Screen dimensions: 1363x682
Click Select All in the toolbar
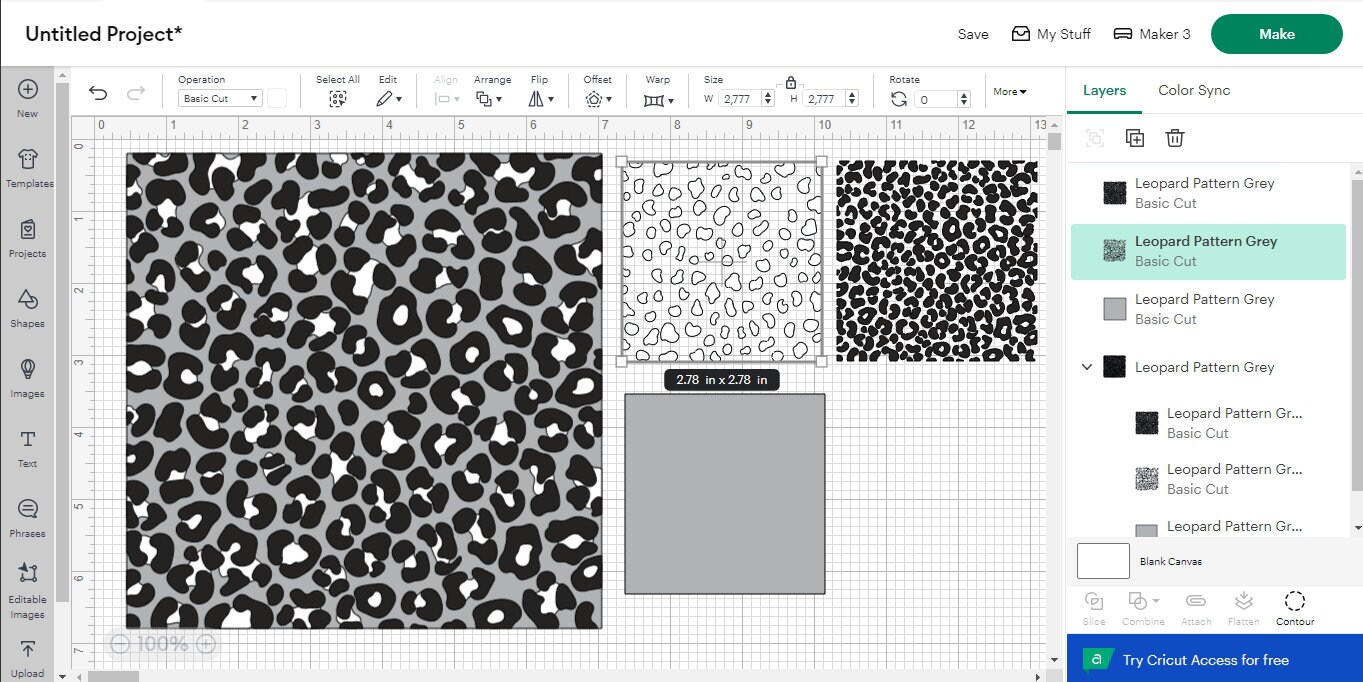338,98
